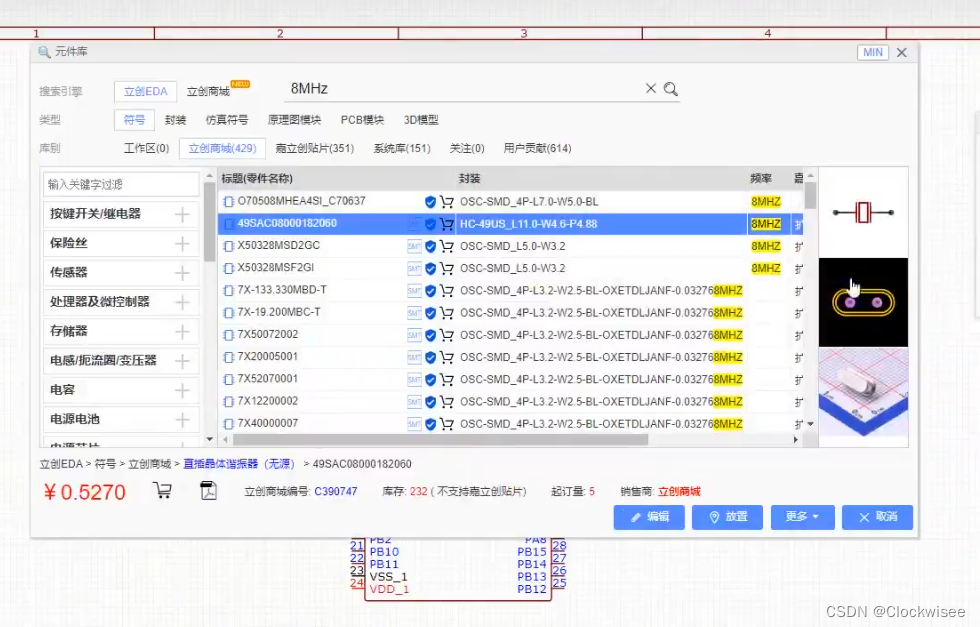Click verified shield in 7X52070001 row
Image resolution: width=980 pixels, height=627 pixels.
430,379
